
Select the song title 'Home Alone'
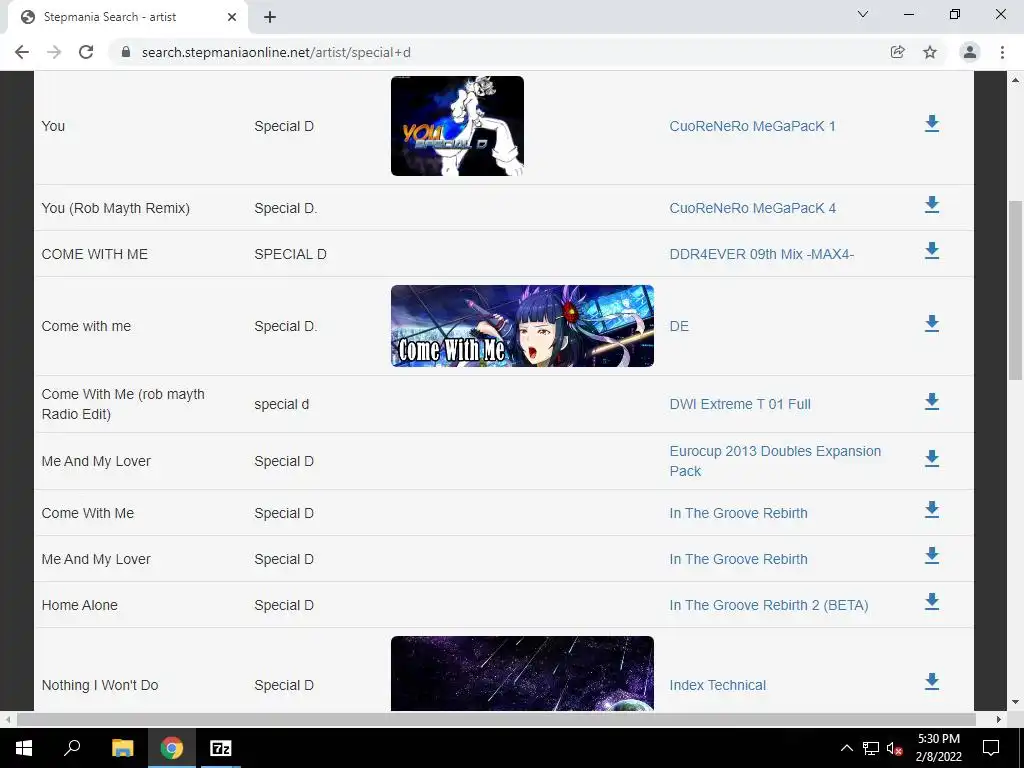point(80,605)
